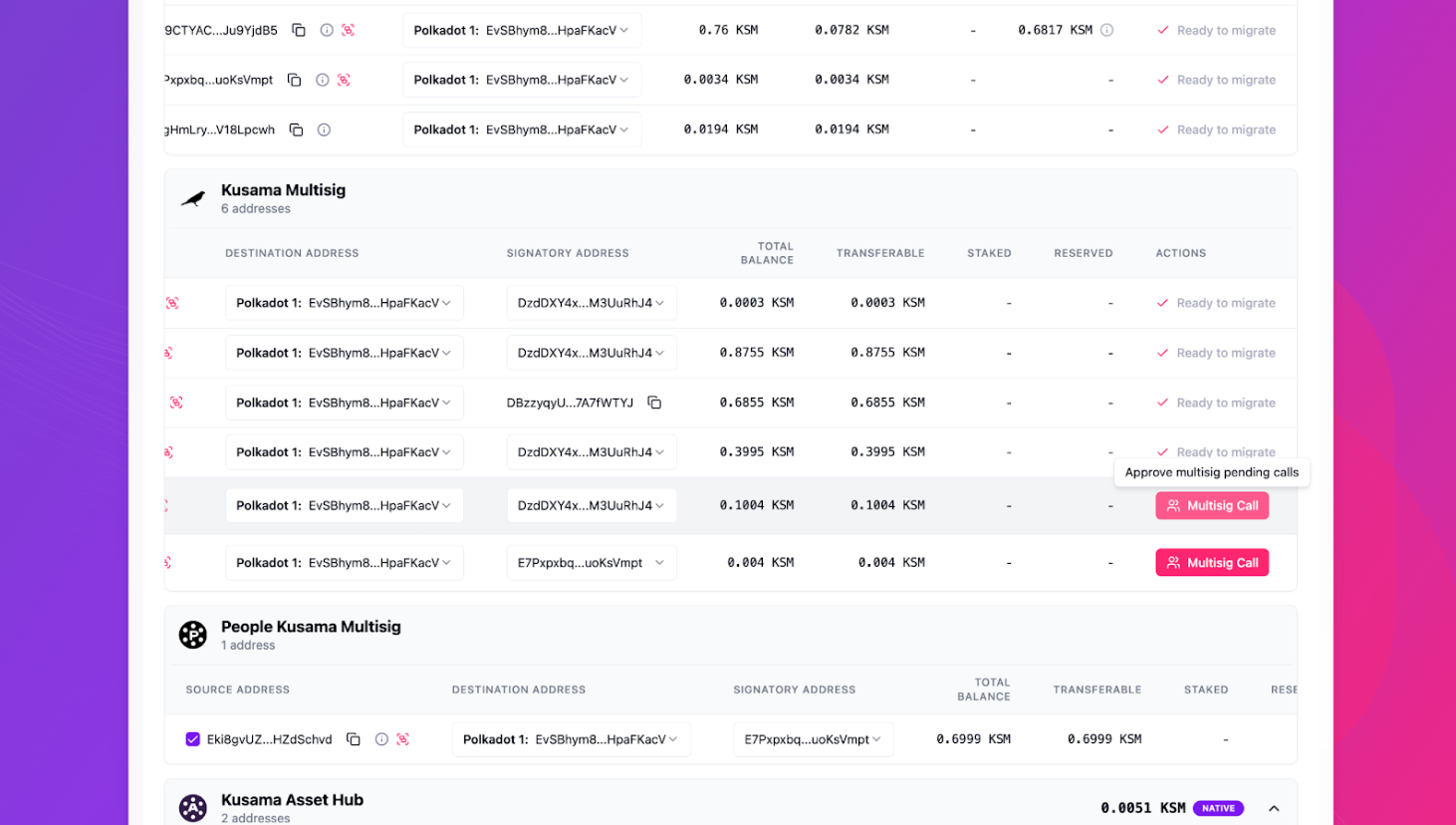Click scan icon beside 9CTYAC...Ju9YjdB5 address
This screenshot has width=1456, height=825.
(x=348, y=30)
